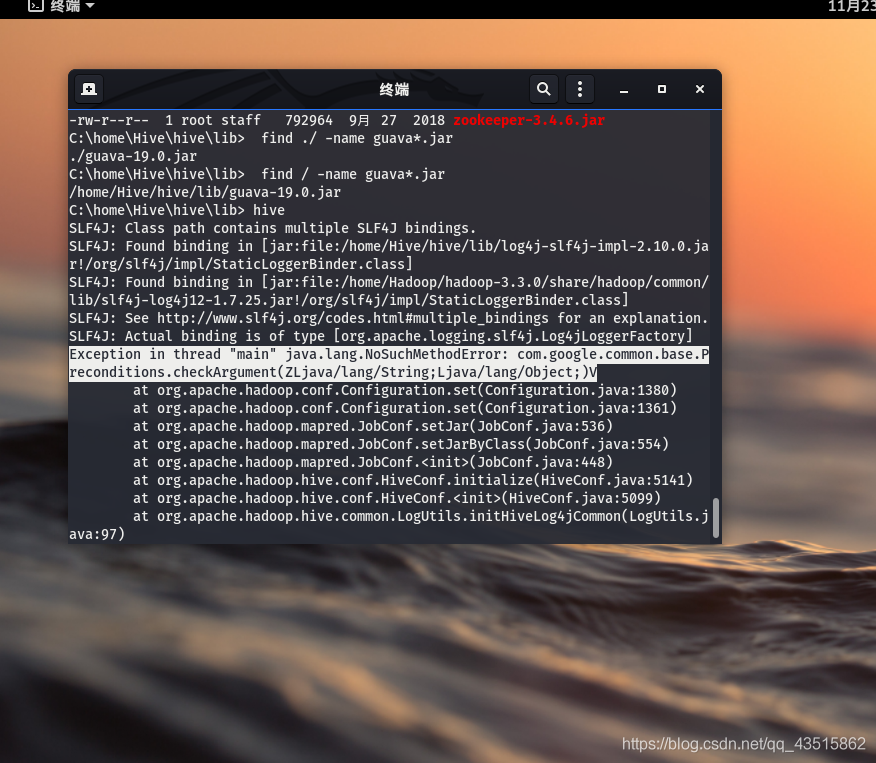
Task: Click the date clock in the top bar
Action: click(x=851, y=6)
